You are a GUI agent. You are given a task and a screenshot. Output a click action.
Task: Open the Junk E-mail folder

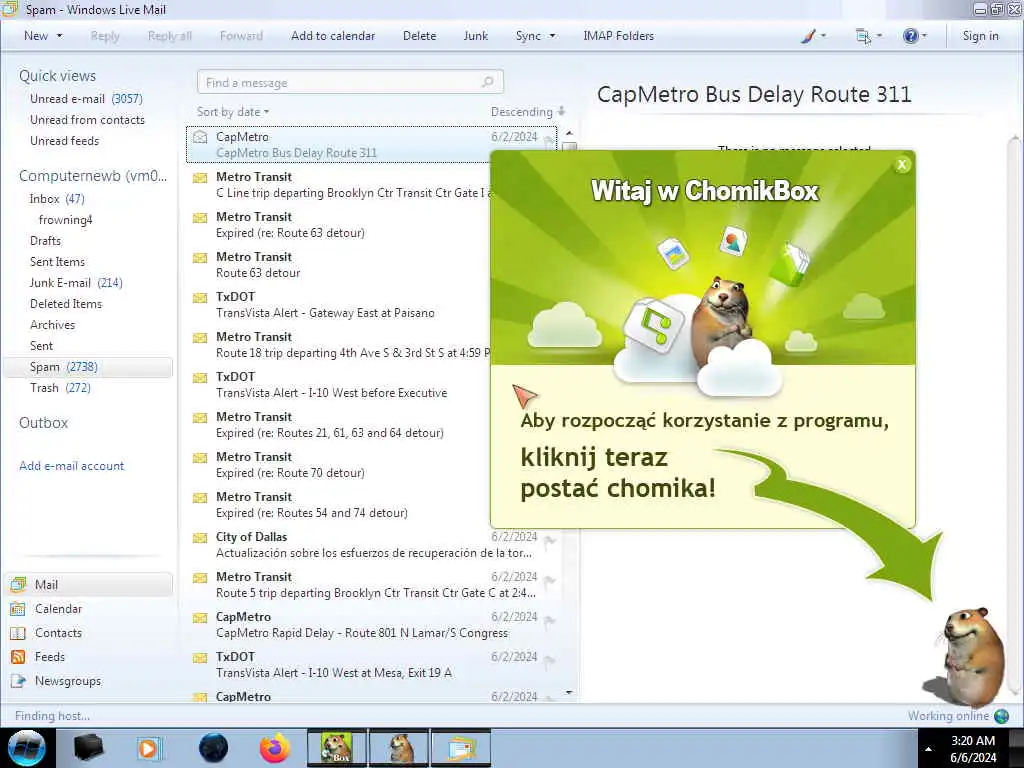[x=76, y=282]
